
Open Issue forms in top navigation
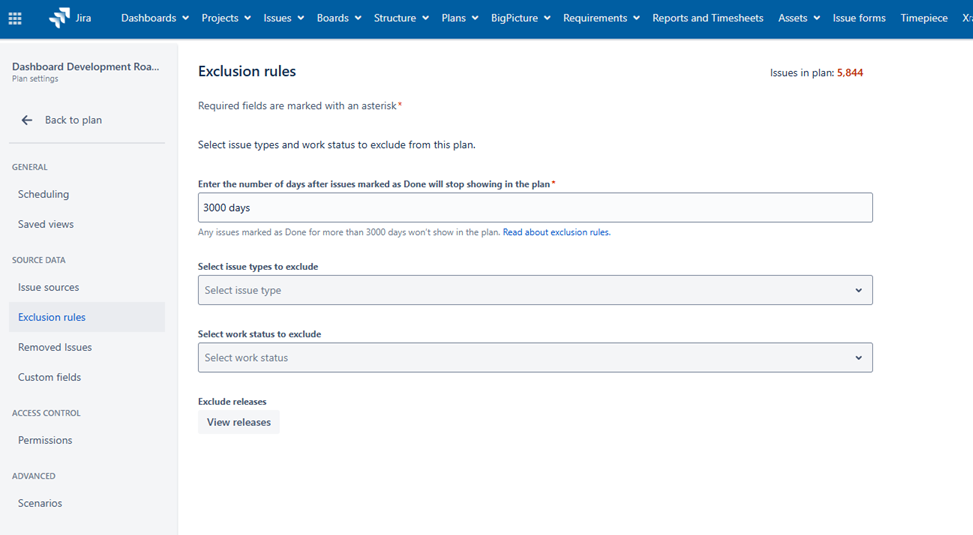tap(859, 18)
